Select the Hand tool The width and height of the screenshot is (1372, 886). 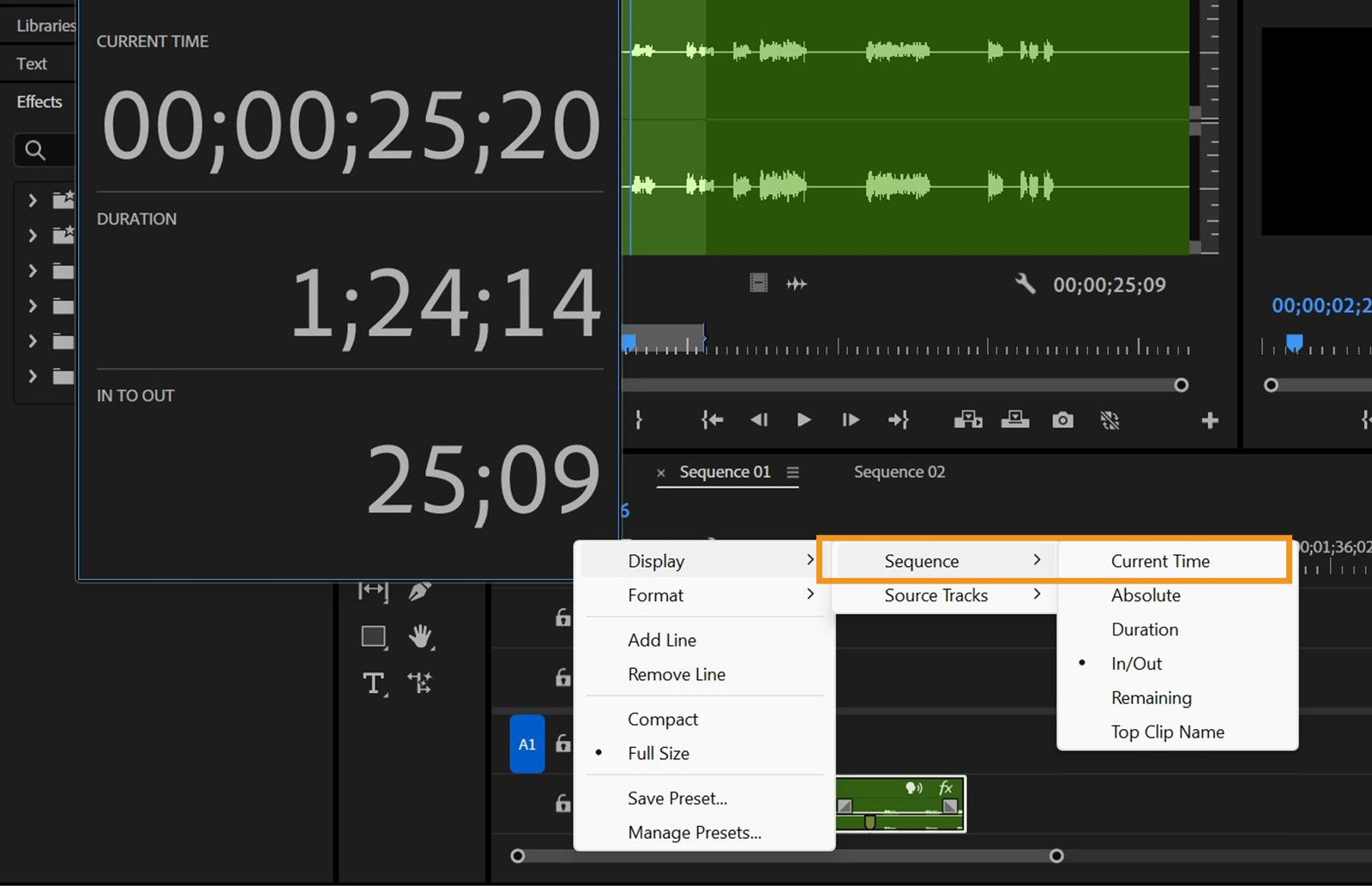pyautogui.click(x=418, y=636)
